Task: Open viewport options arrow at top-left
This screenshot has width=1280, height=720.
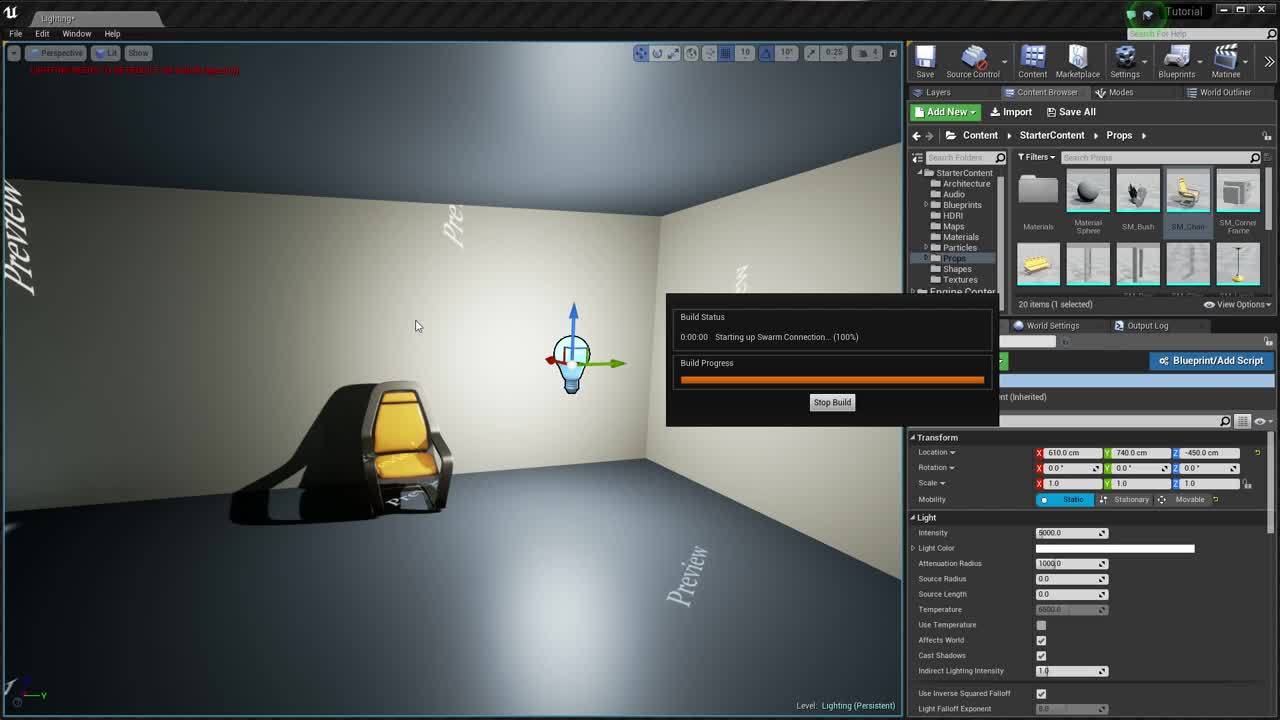Action: click(14, 53)
